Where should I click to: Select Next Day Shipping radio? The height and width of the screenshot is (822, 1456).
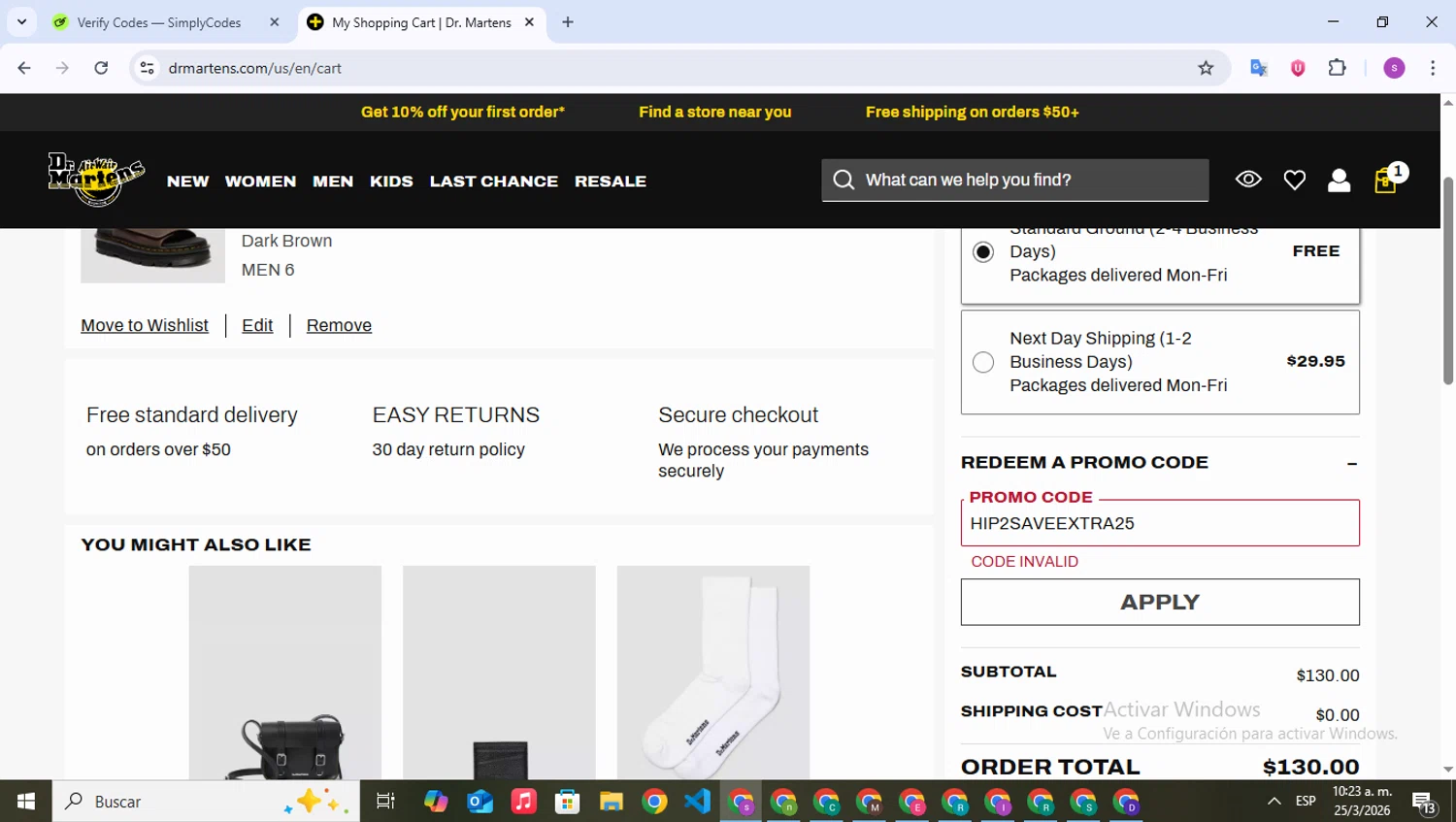tap(983, 362)
